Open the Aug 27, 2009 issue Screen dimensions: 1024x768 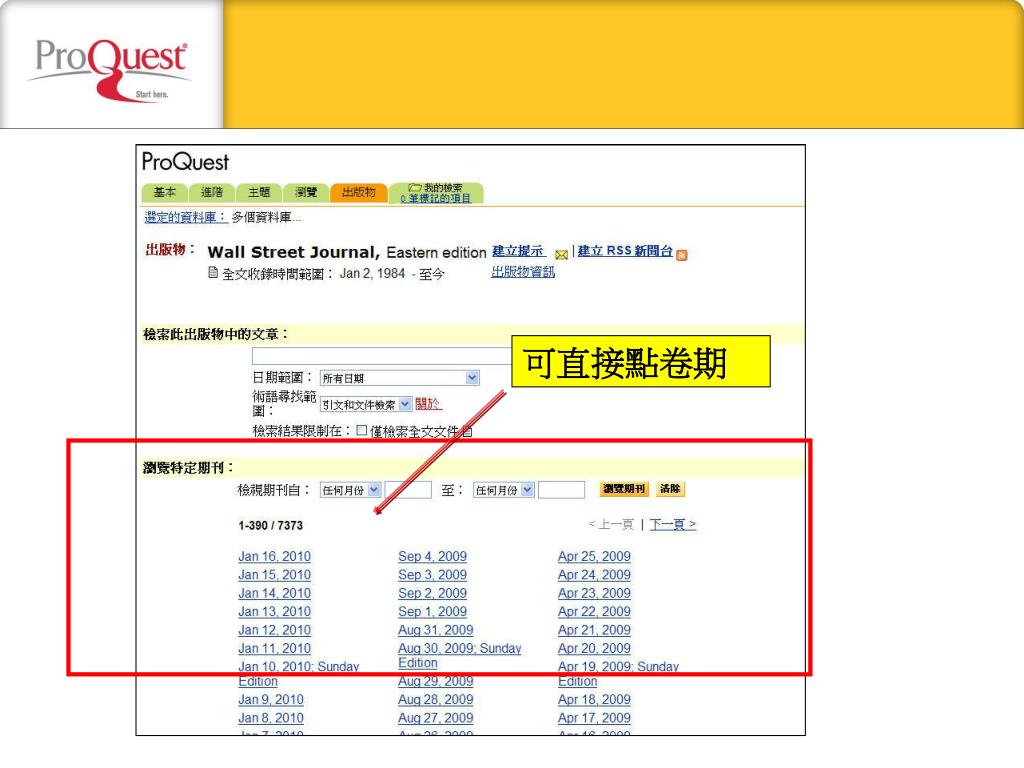(436, 718)
